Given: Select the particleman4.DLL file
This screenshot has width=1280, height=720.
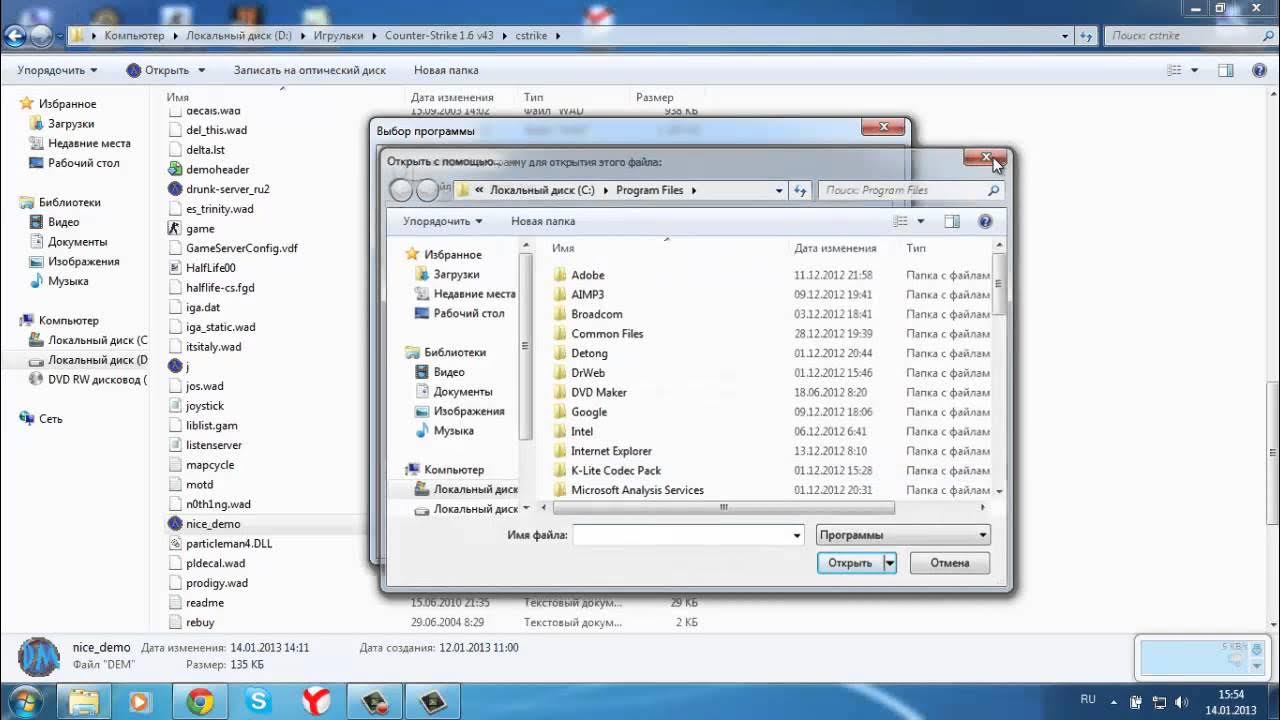Looking at the screenshot, I should (x=228, y=544).
